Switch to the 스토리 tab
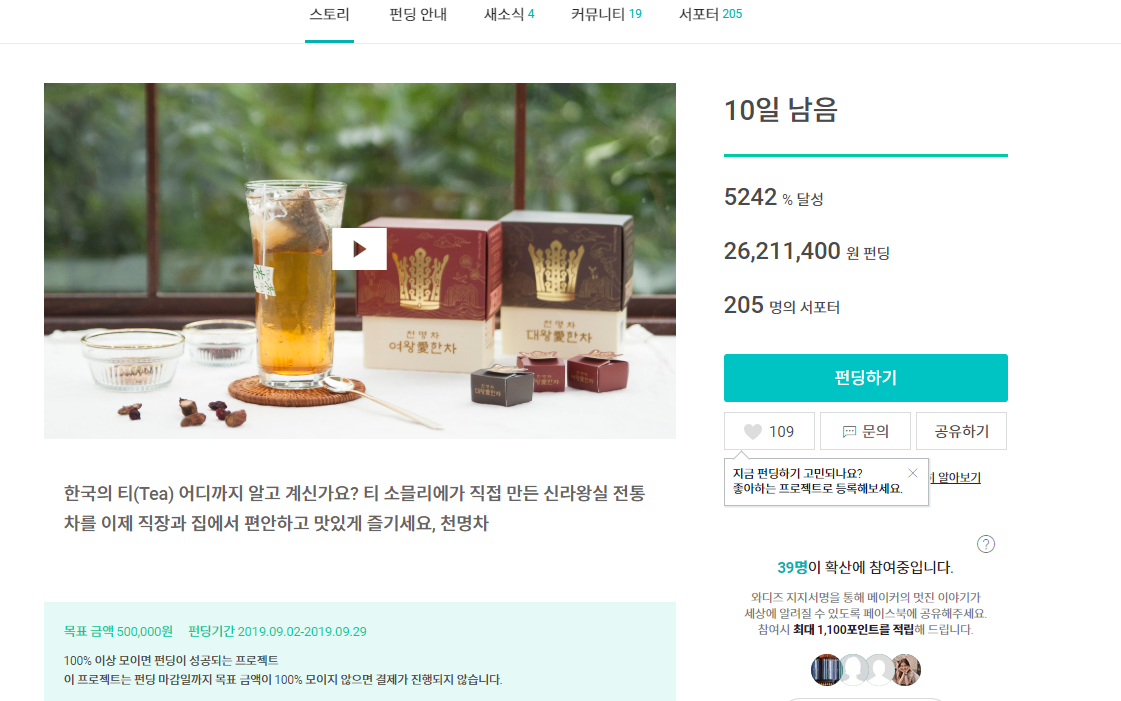The width and height of the screenshot is (1121, 701). pos(329,14)
